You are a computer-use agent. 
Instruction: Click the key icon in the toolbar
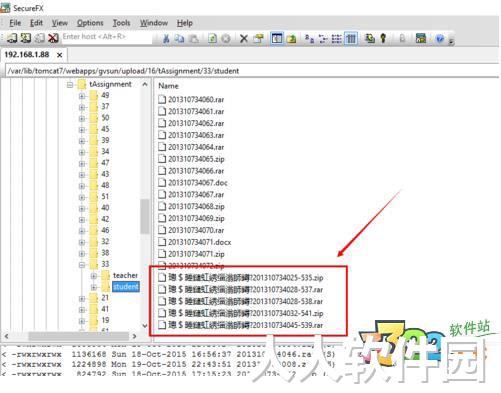pos(383,38)
